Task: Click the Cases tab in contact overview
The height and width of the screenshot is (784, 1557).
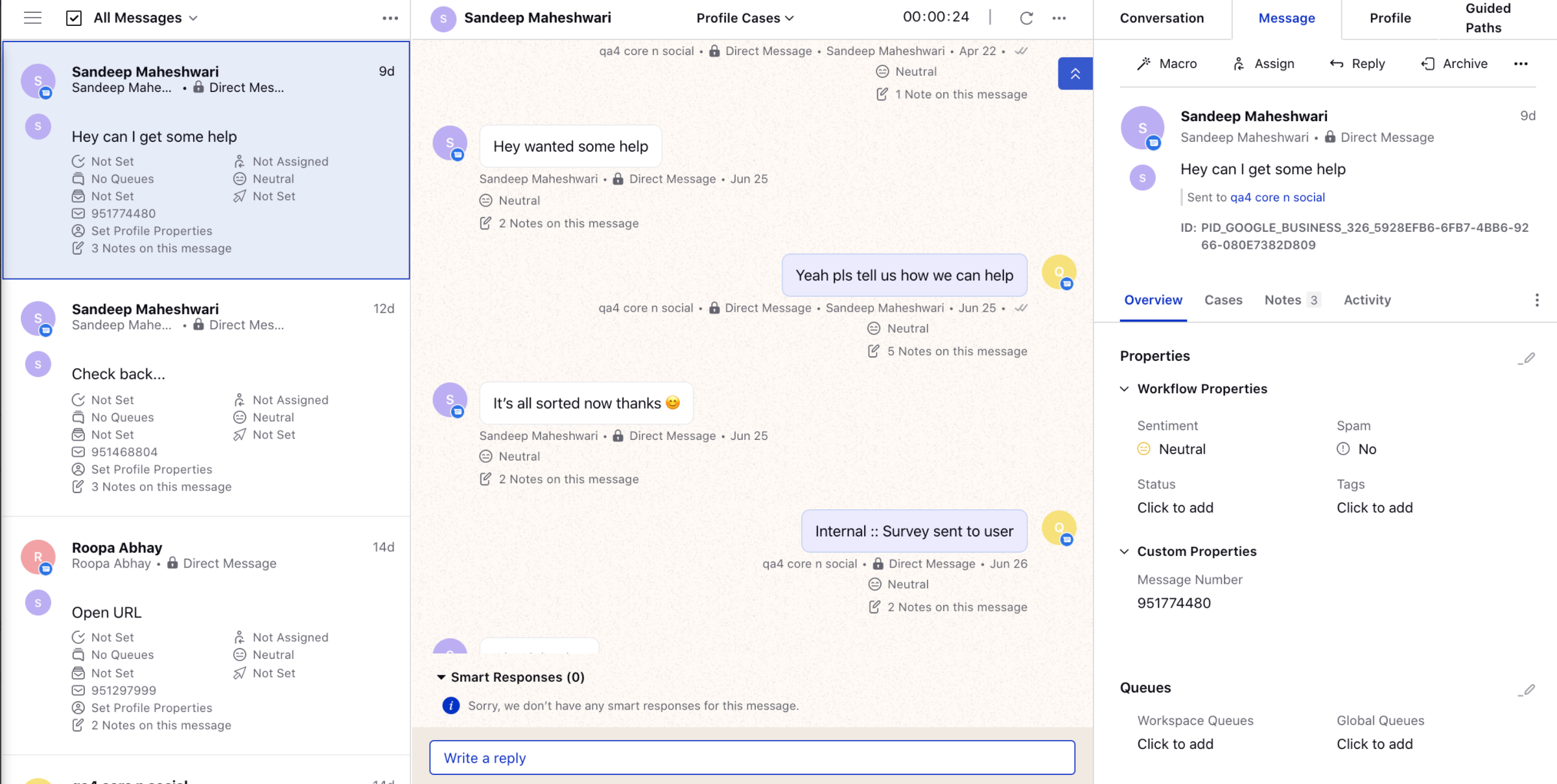Action: coord(1223,299)
